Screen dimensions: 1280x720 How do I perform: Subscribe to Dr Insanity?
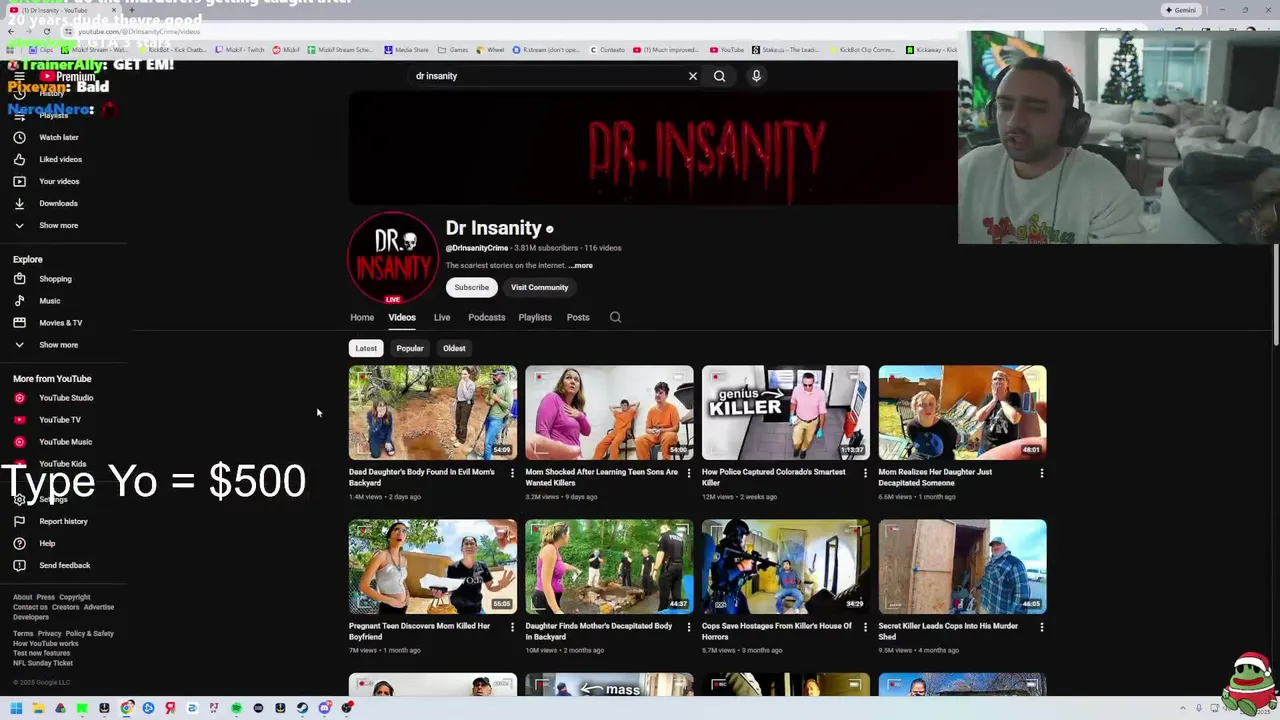(x=472, y=287)
